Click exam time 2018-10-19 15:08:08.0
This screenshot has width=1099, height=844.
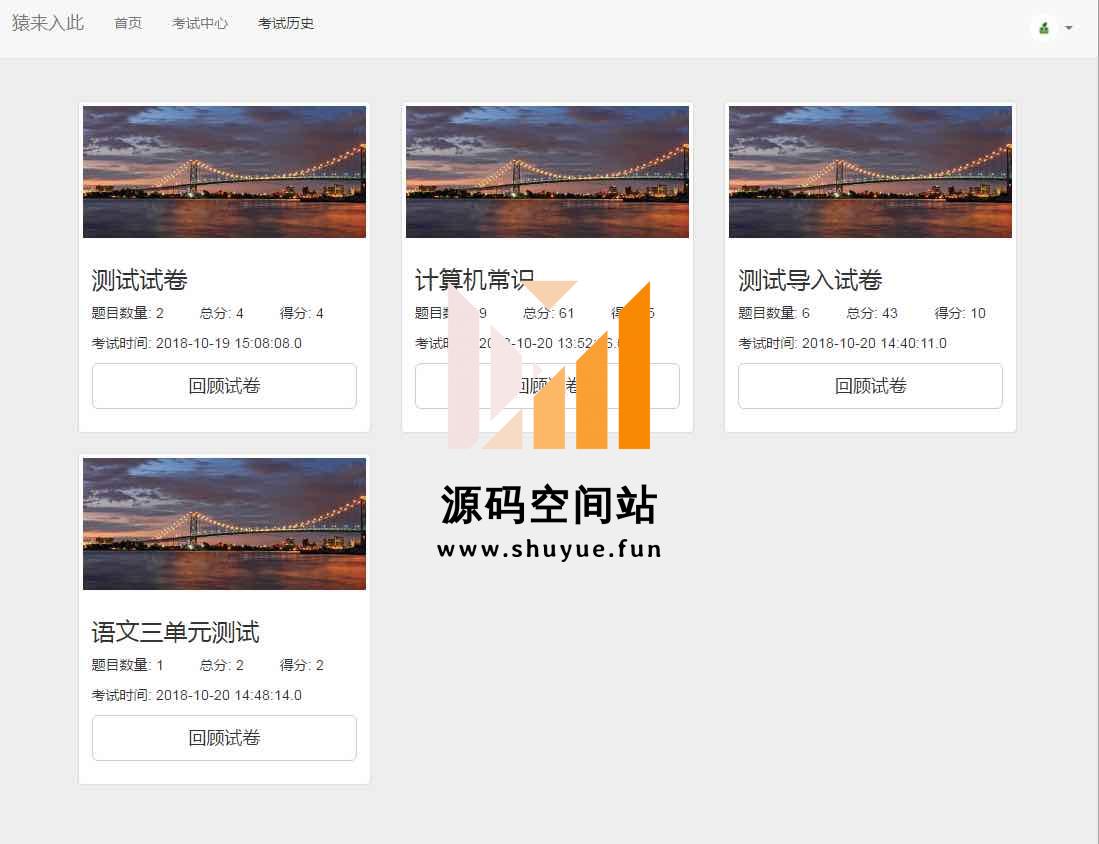pos(196,343)
